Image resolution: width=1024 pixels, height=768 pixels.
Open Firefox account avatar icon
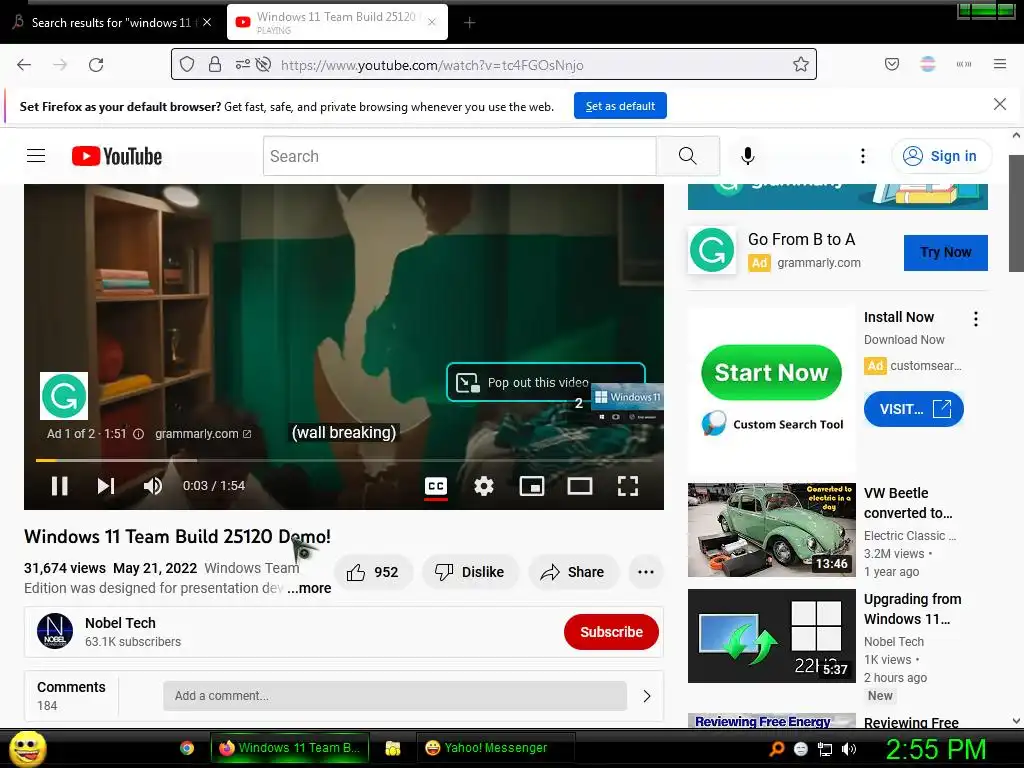click(927, 64)
